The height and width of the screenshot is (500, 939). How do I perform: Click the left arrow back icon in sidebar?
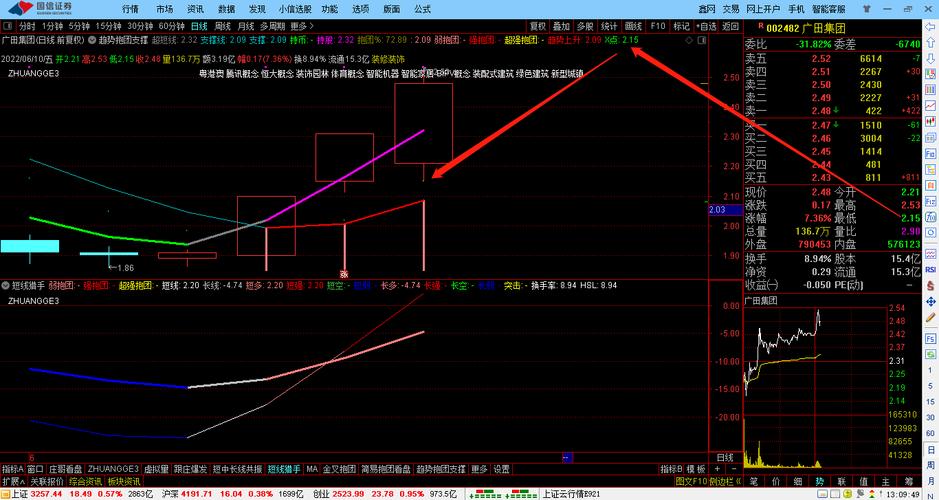931,29
